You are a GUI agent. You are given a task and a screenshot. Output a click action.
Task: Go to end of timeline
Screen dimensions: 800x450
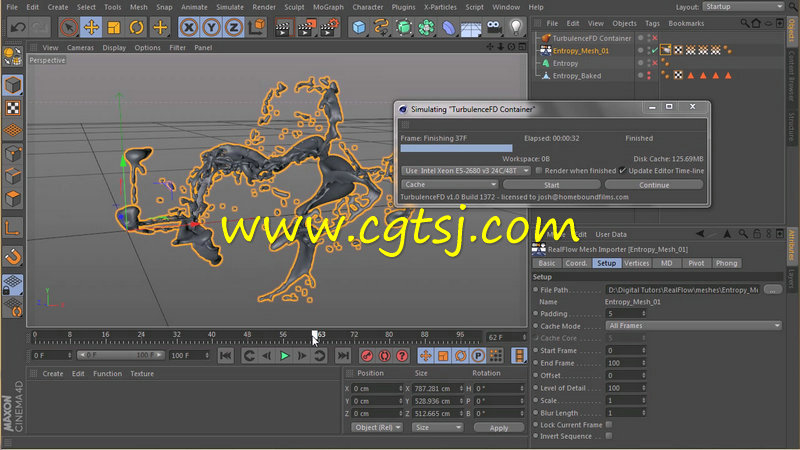pyautogui.click(x=343, y=356)
